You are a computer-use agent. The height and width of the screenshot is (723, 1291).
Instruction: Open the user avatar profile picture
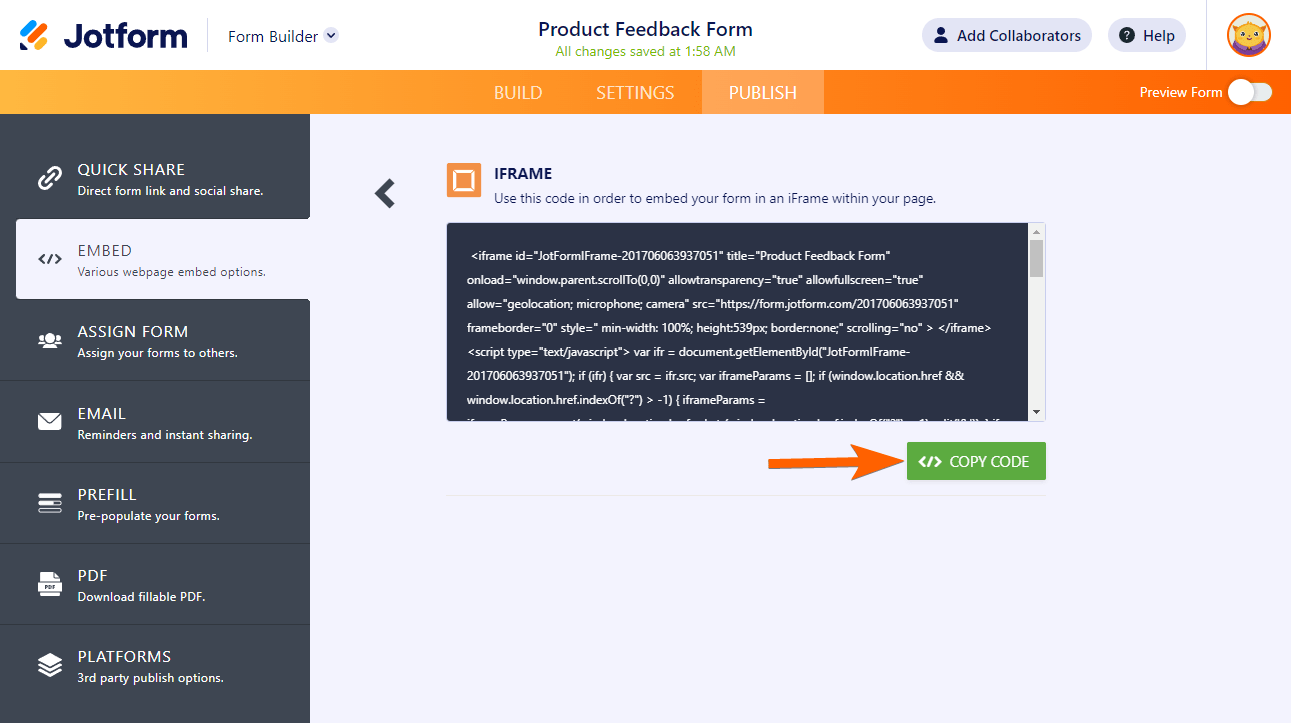(1249, 36)
